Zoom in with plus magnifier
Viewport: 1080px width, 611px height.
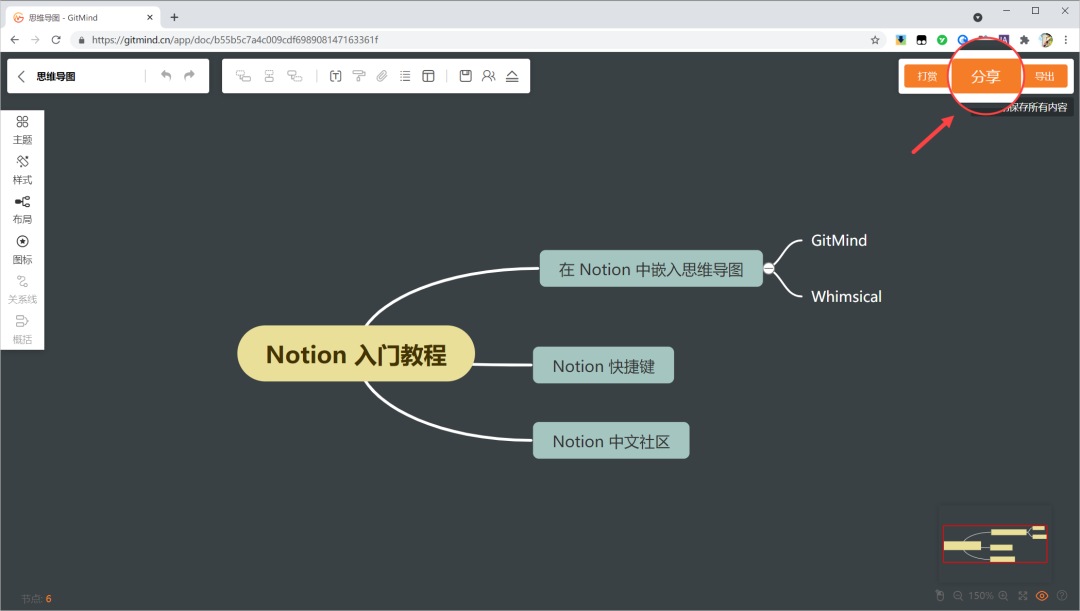coord(1004,596)
